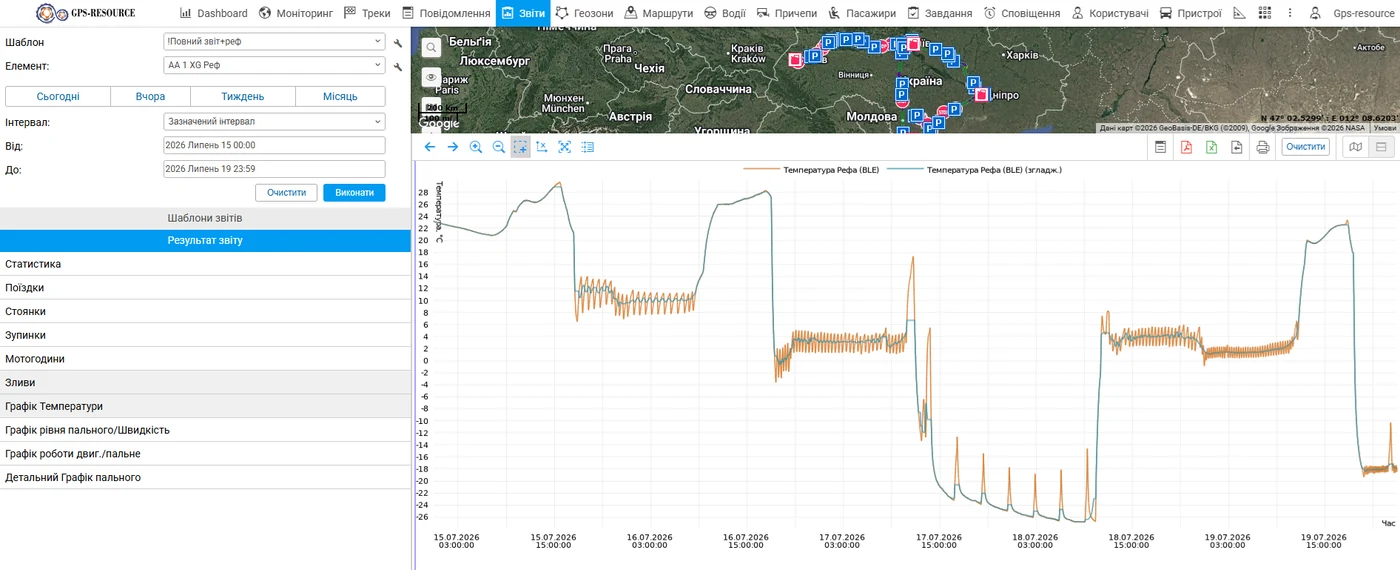
Task: Export report to Excel
Action: point(1211,147)
